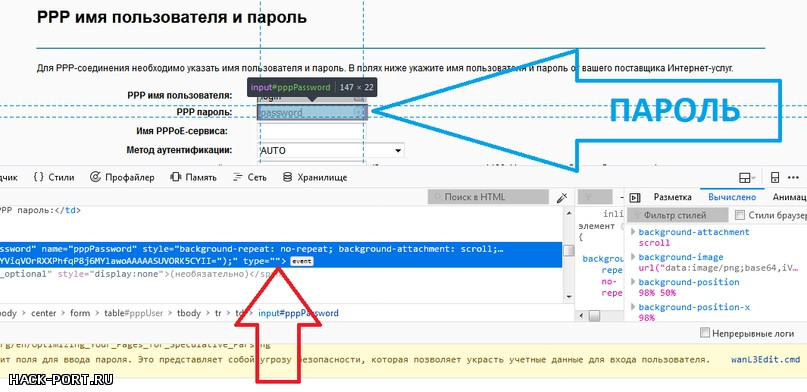
Task: Click the scroll value under background-attachment
Action: click(x=654, y=243)
